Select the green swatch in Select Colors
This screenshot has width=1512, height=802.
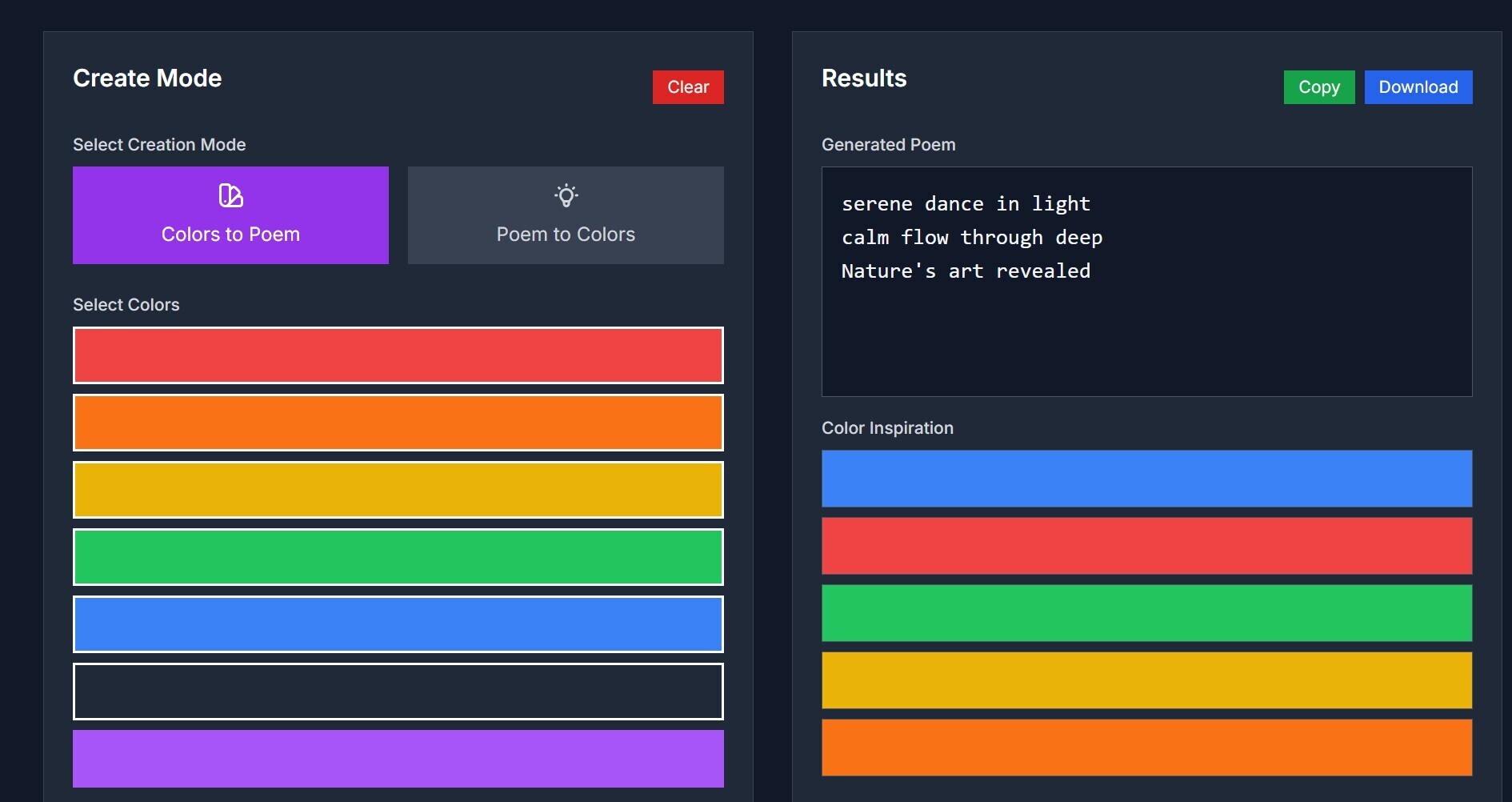click(398, 557)
